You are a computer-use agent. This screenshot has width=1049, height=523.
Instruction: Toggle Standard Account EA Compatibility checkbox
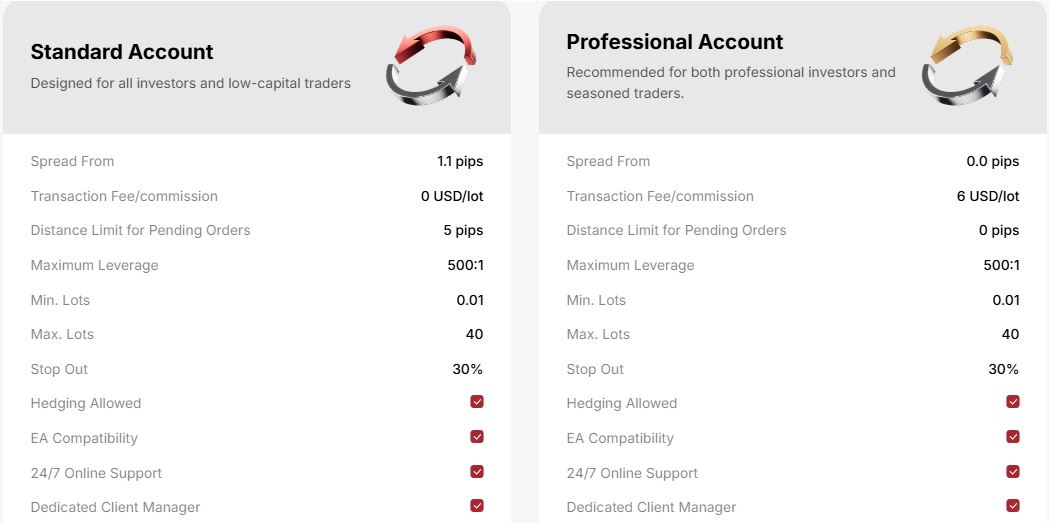coord(477,437)
